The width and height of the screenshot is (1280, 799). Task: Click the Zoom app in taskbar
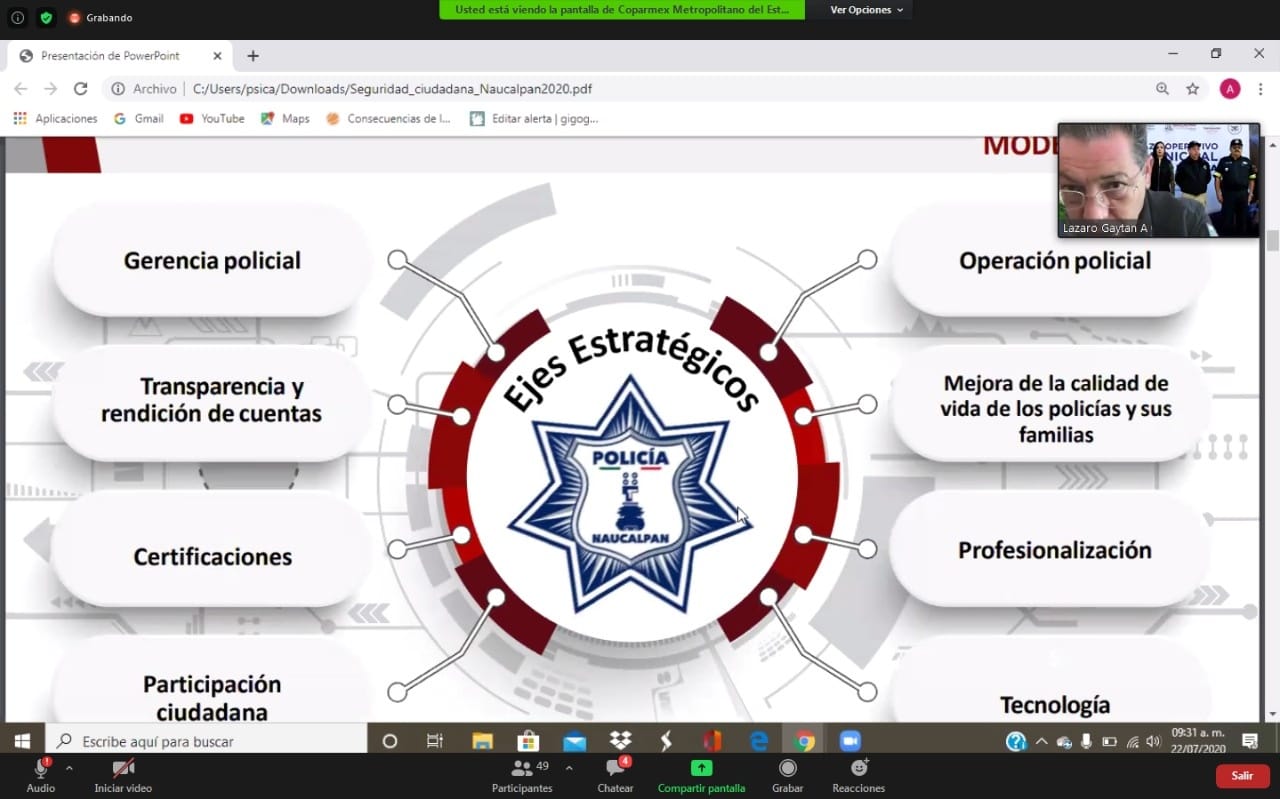pos(849,741)
